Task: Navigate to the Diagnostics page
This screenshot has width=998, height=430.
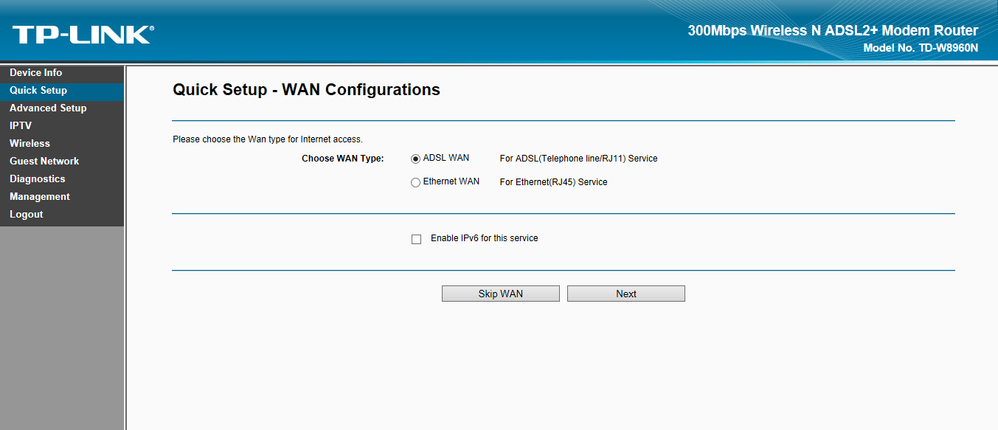Action: tap(37, 179)
